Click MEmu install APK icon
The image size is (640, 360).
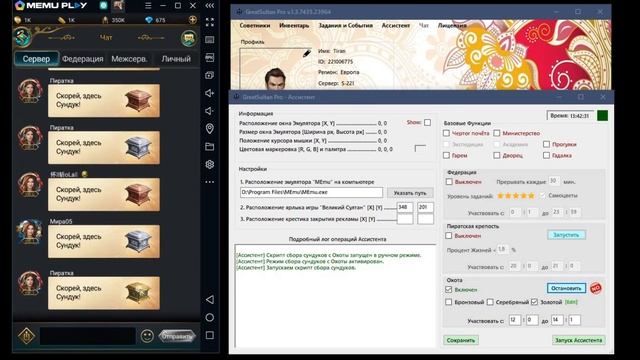210,58
